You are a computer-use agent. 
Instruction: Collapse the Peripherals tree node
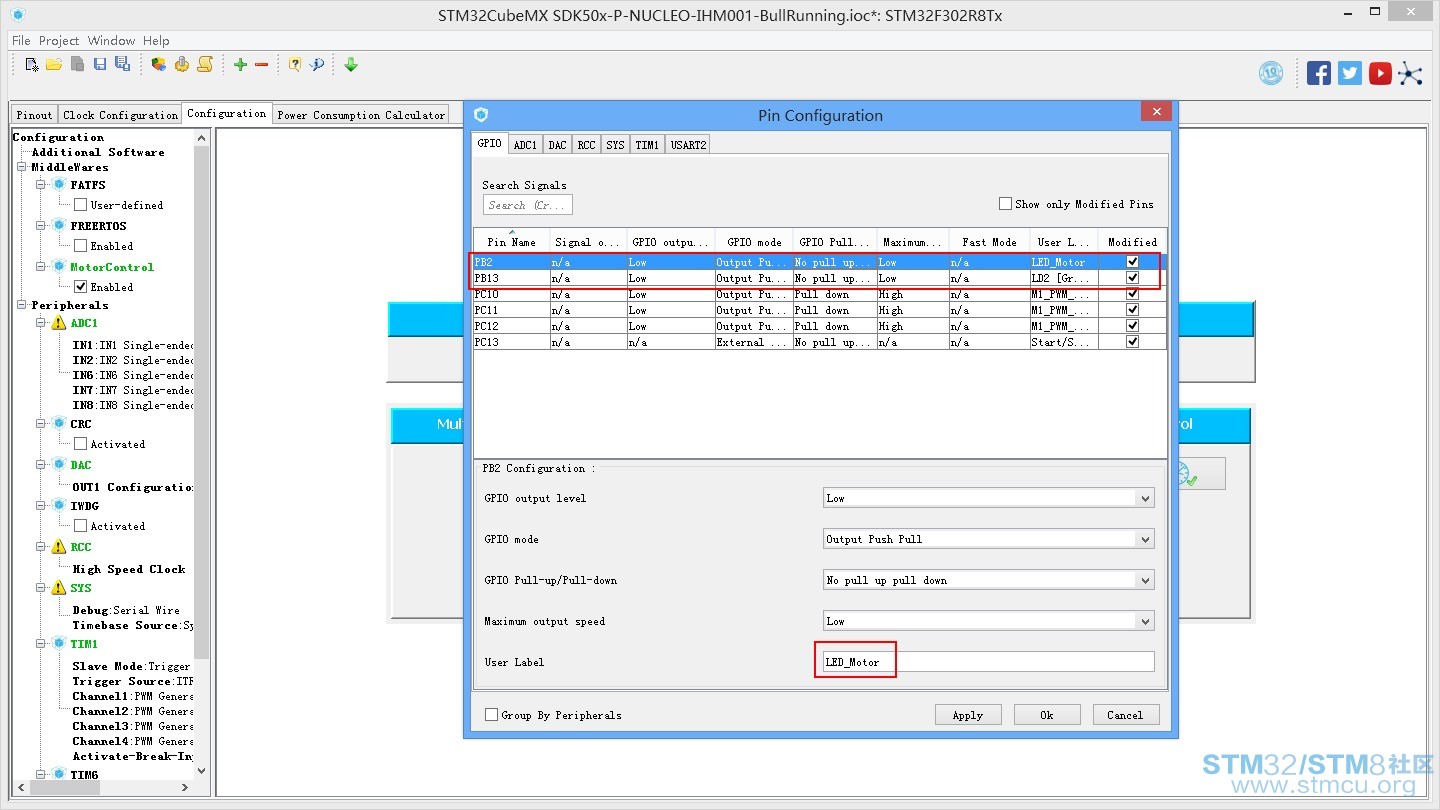click(22, 305)
